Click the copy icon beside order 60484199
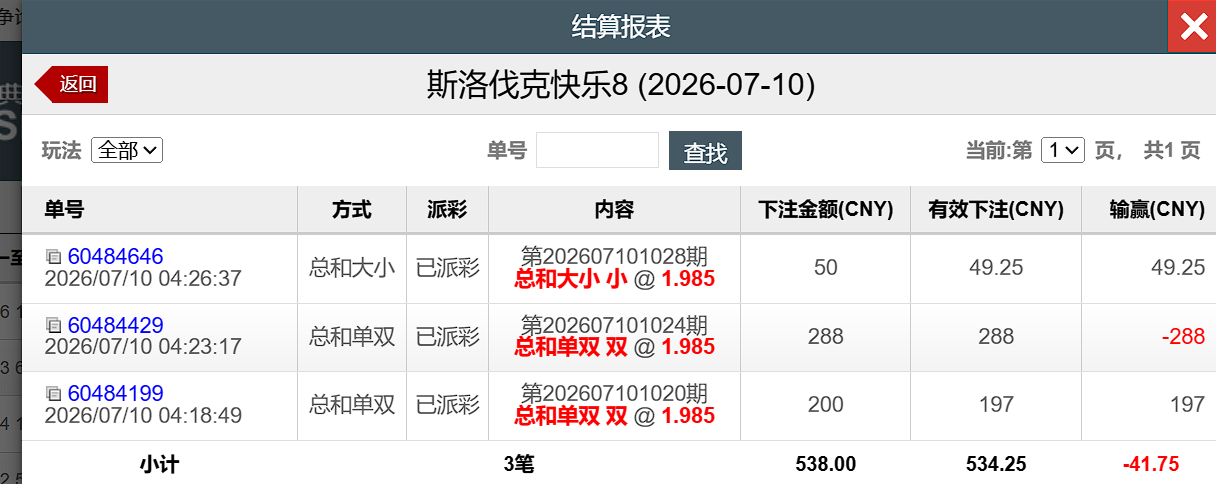Viewport: 1216px width, 484px height. click(54, 393)
